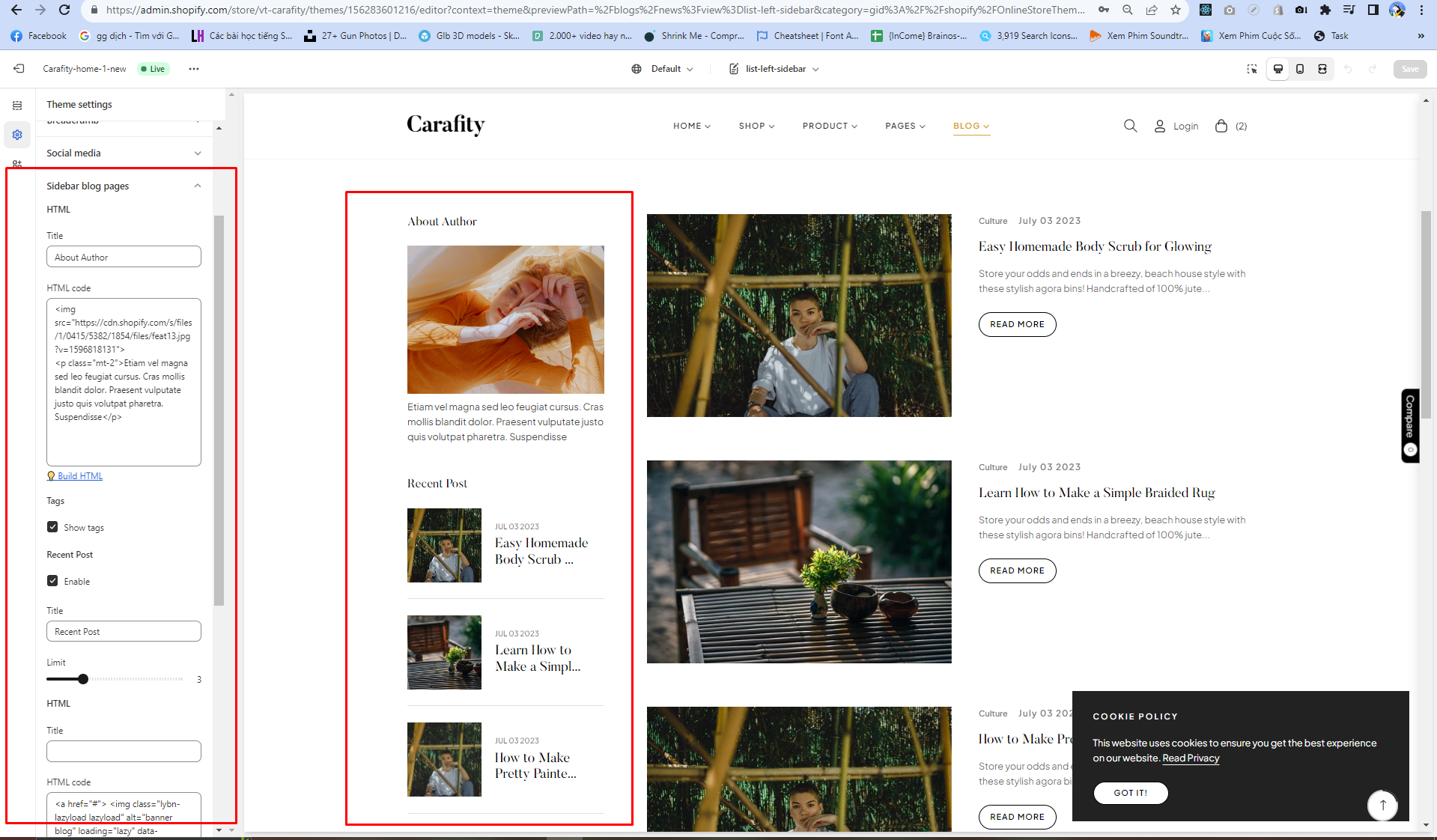Switch preview to mobile view
The image size is (1437, 840).
1300,69
